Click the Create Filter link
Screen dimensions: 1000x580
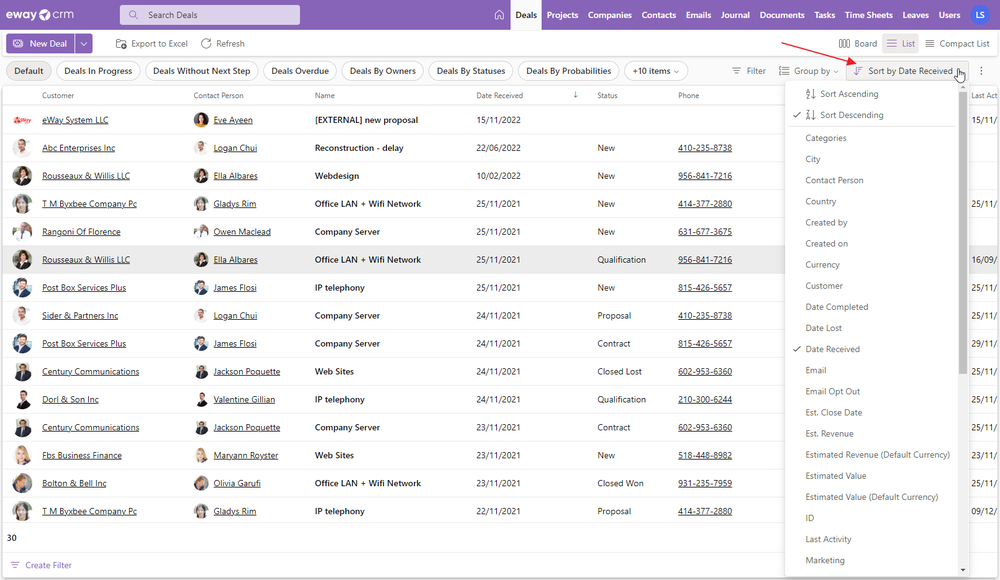48,565
